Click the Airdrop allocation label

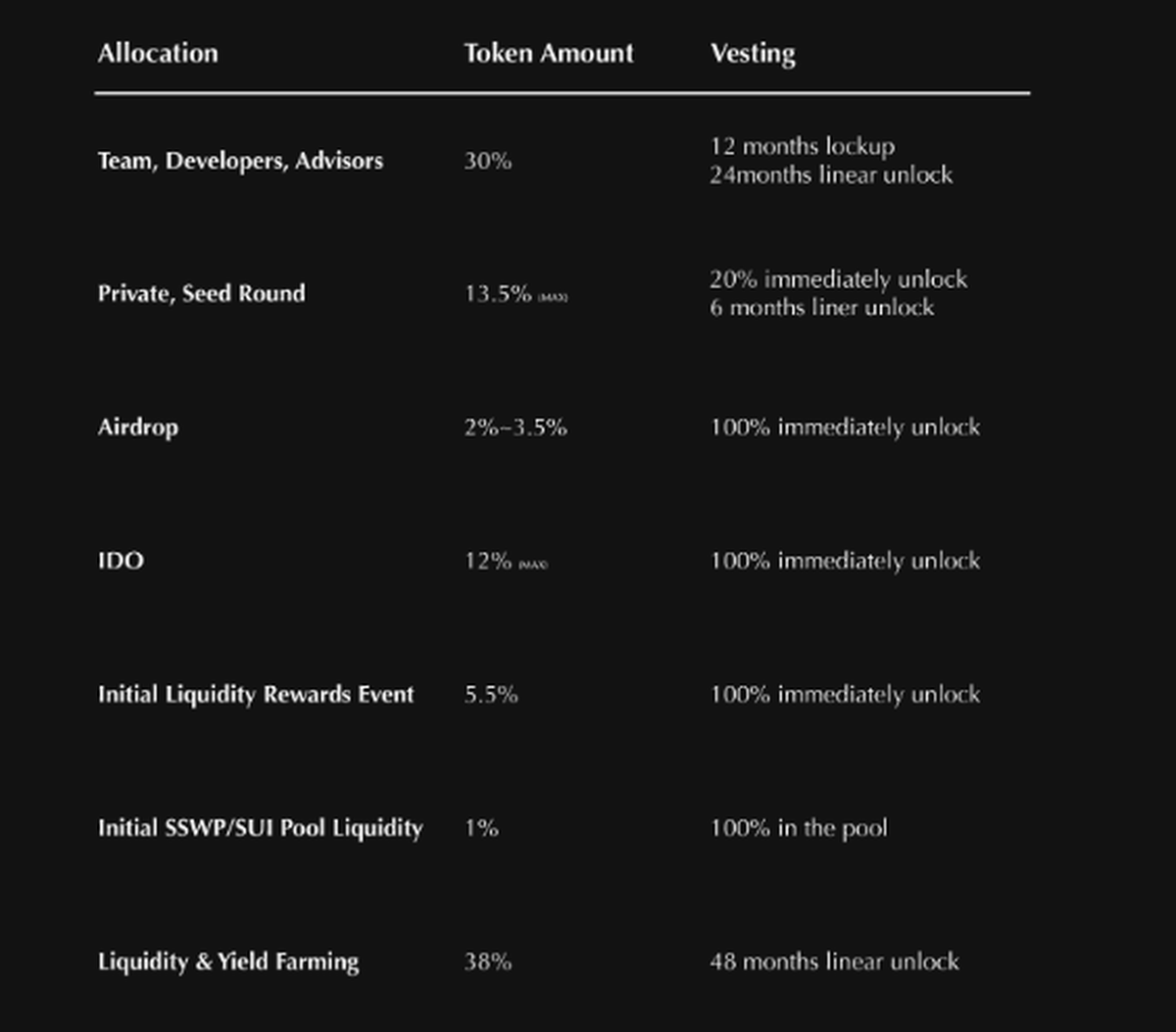coord(137,427)
